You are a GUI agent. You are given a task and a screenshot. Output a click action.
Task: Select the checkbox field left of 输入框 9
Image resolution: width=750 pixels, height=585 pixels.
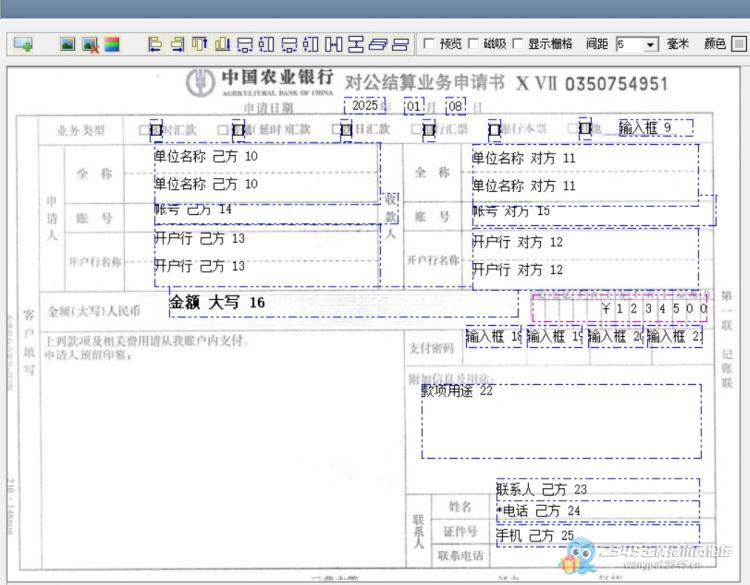click(585, 128)
